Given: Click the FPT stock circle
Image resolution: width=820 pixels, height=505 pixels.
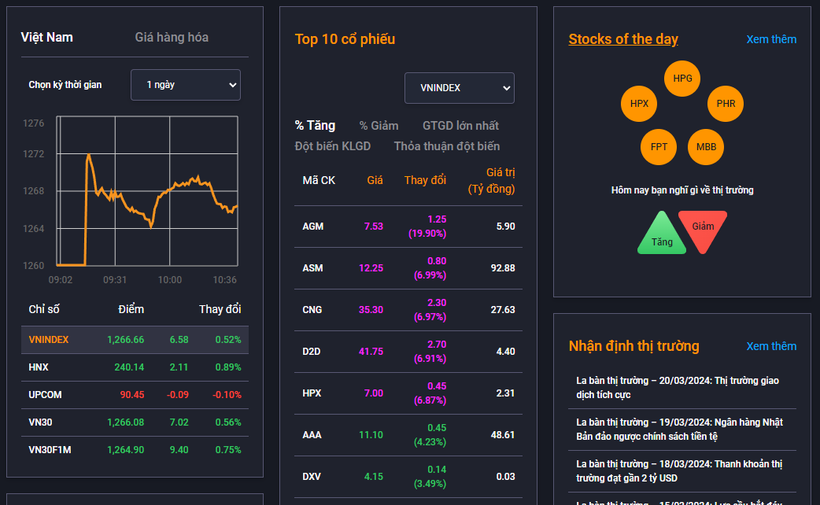Looking at the screenshot, I should [659, 147].
